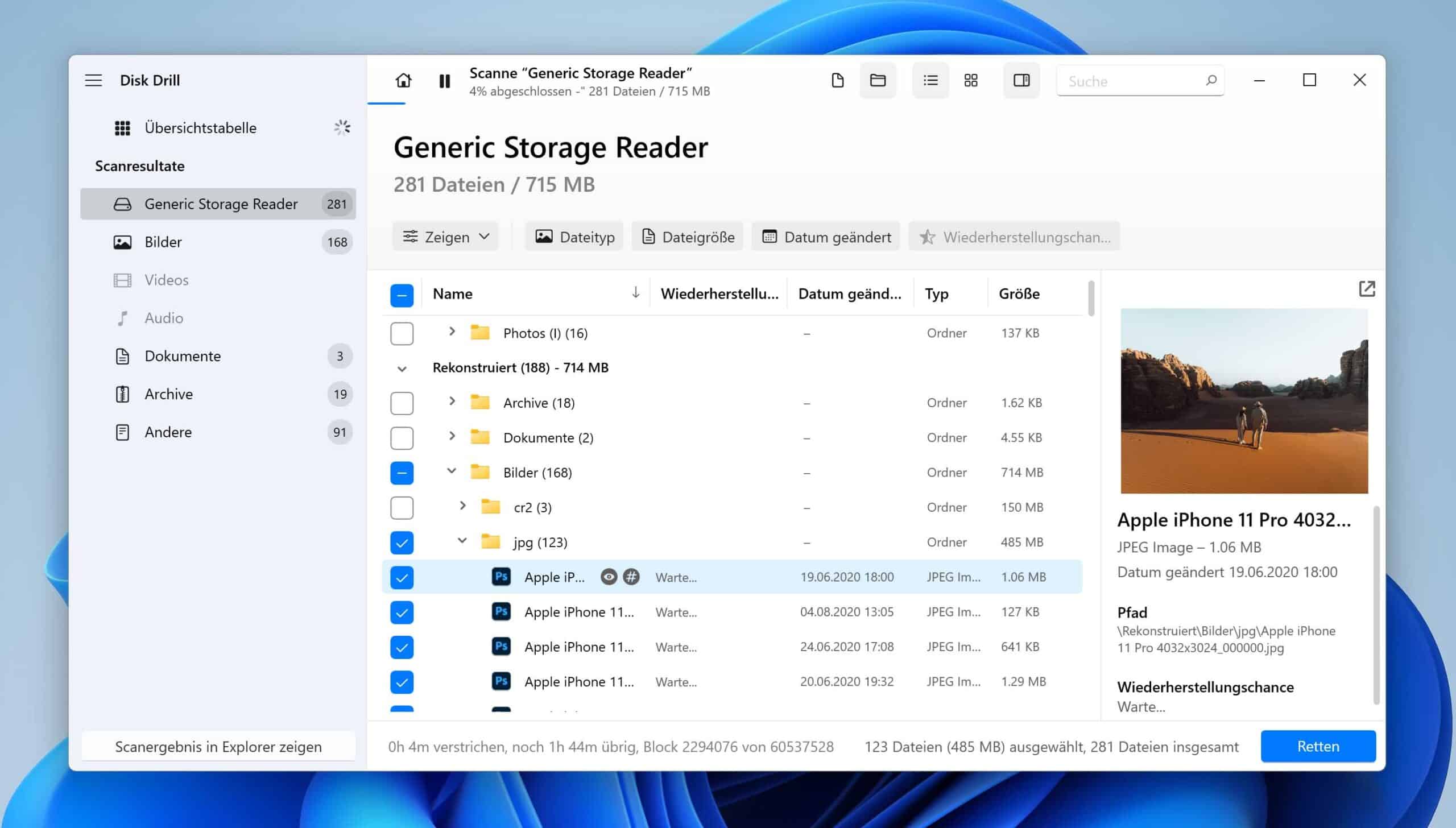Click the desert photo preview thumbnail
Viewport: 1456px width, 828px height.
click(x=1244, y=401)
